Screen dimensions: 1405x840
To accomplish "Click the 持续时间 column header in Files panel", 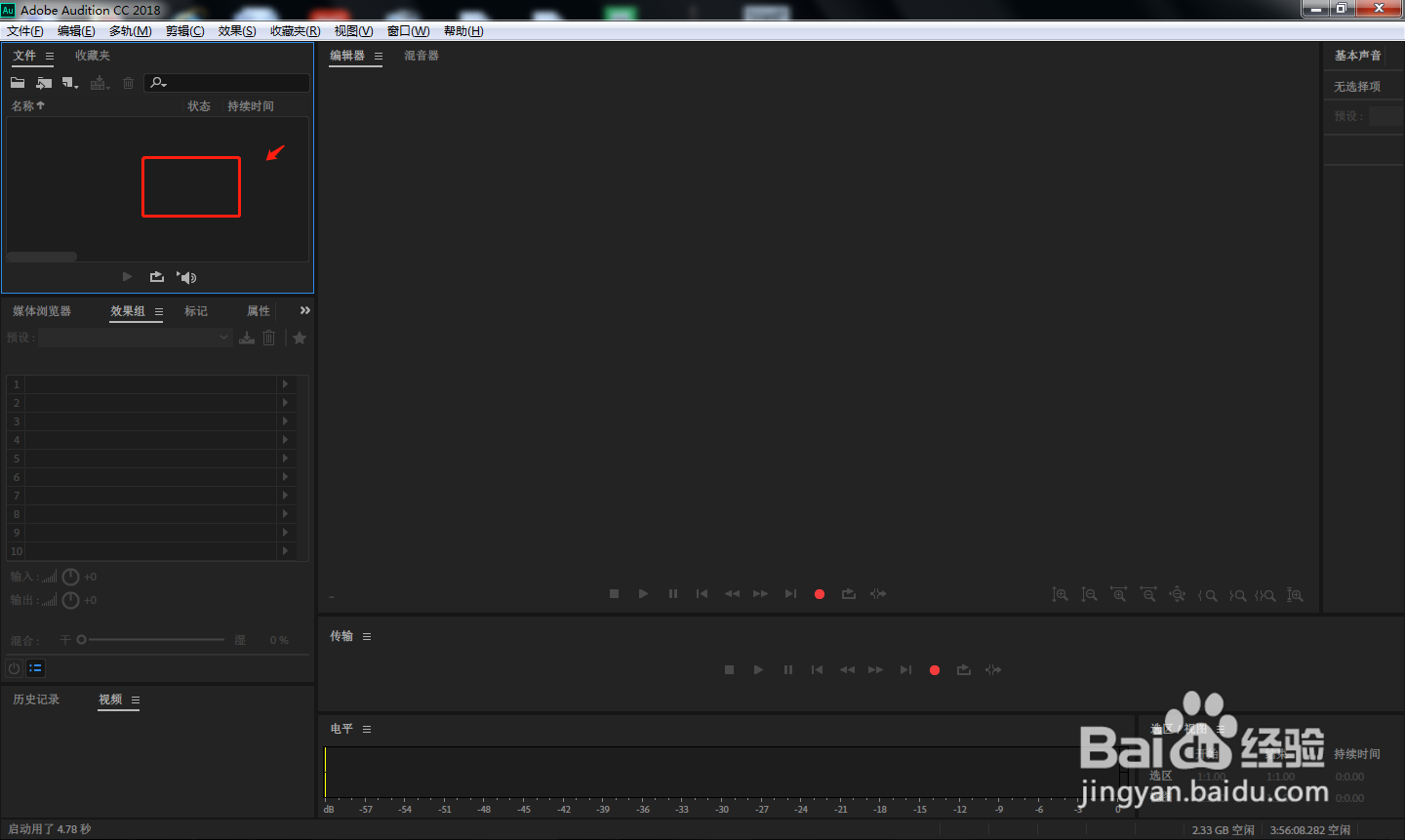I will coord(251,106).
